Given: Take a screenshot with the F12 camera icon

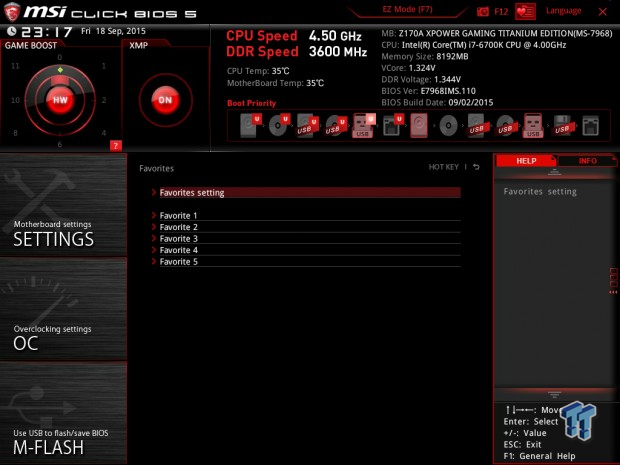Looking at the screenshot, I should [483, 11].
